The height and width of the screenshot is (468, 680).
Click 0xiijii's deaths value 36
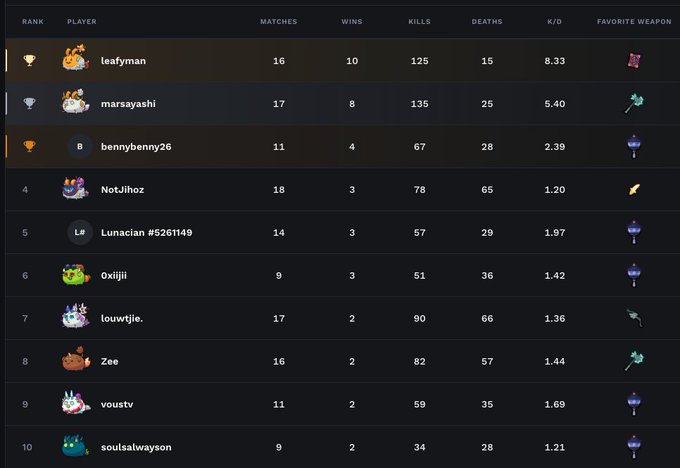tap(487, 275)
